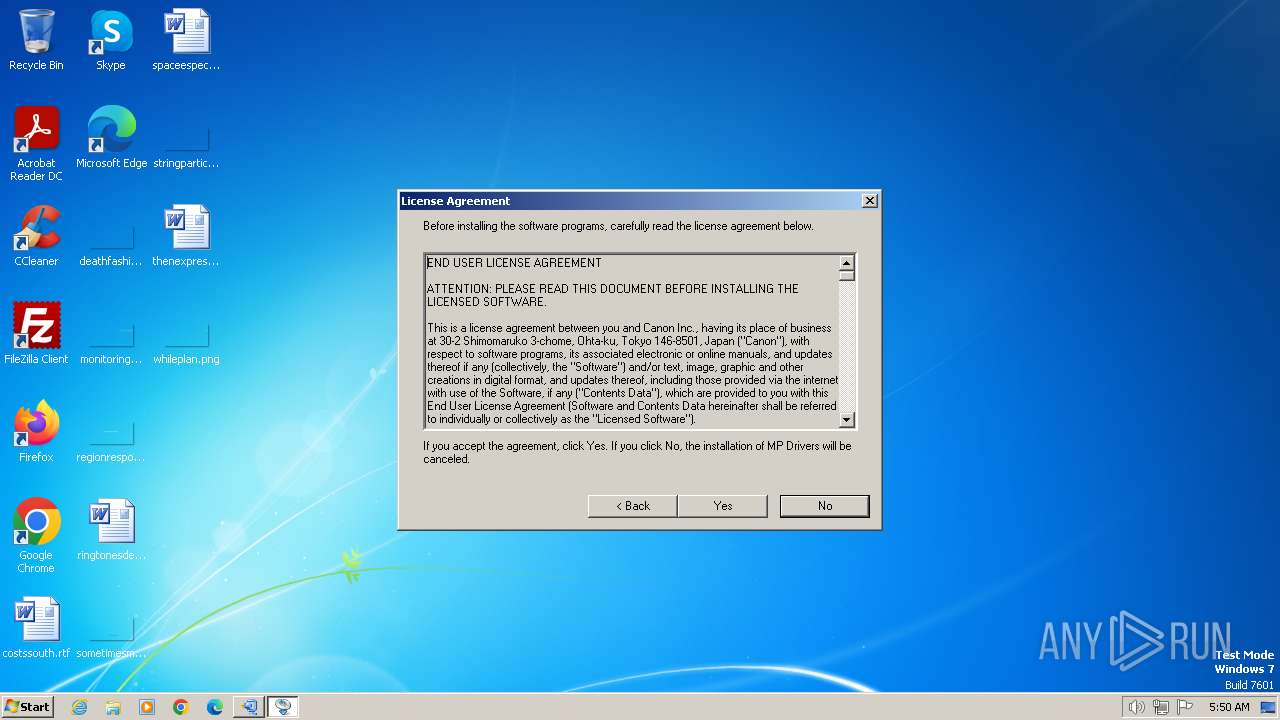
Task: Select the ringtonesde Word document
Action: tap(111, 530)
